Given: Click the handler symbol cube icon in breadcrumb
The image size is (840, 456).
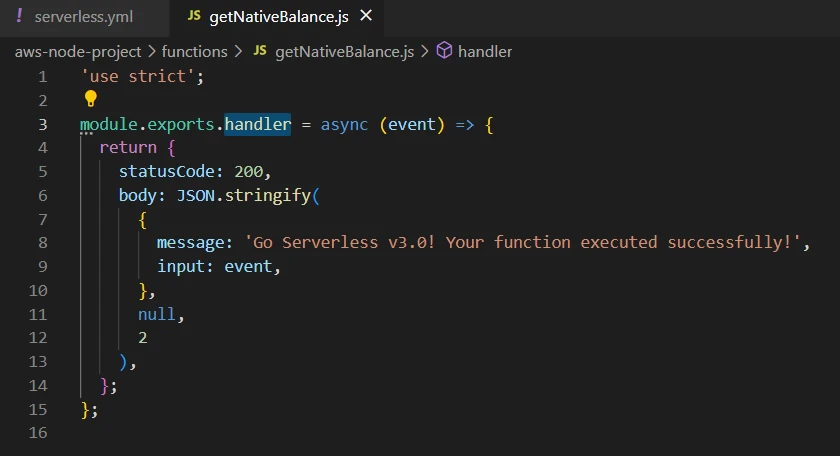Looking at the screenshot, I should click(x=445, y=50).
